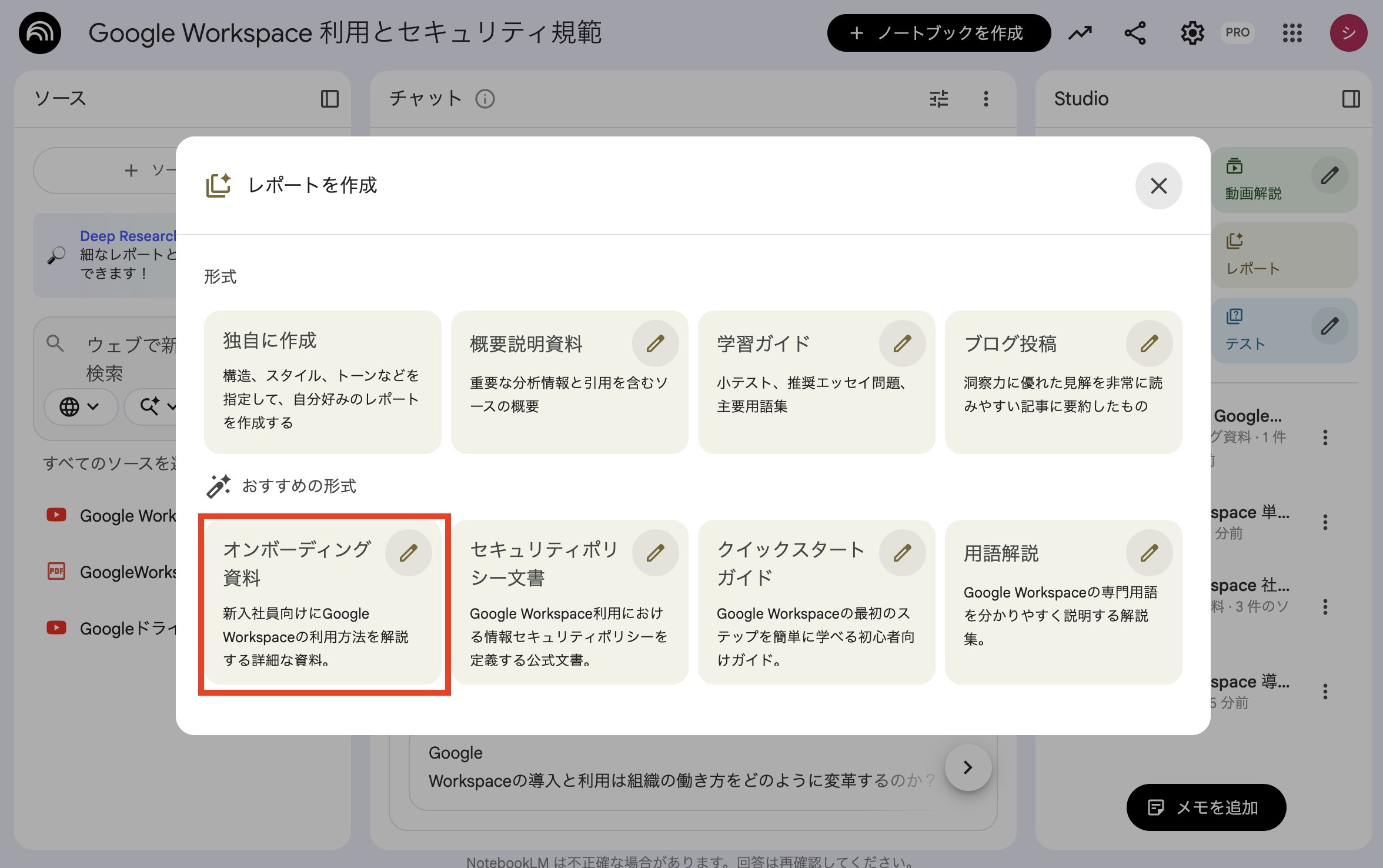Click the ノートブックを作成 button

click(939, 33)
